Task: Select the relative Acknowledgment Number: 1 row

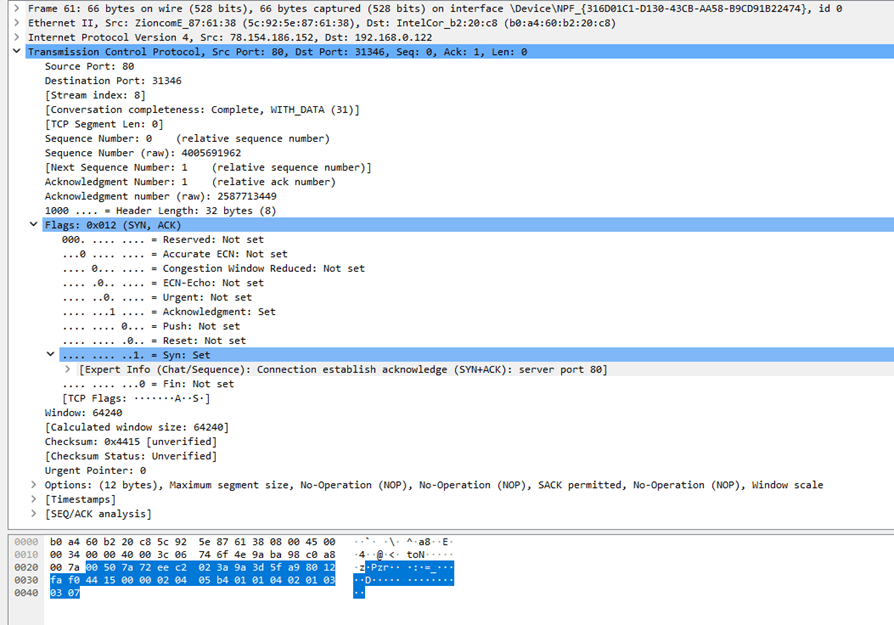Action: (190, 181)
